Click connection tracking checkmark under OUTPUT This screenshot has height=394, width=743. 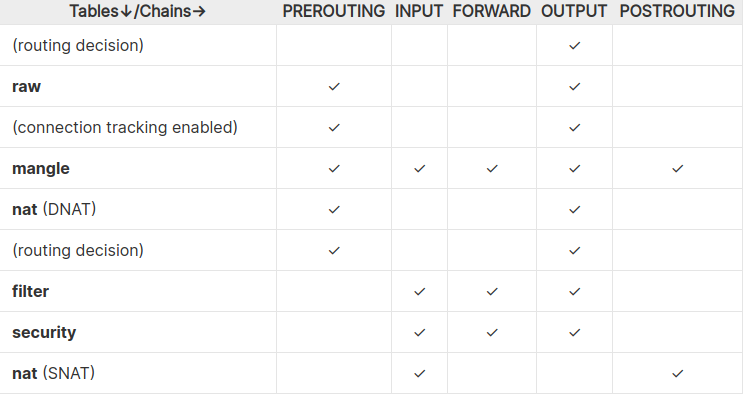[574, 127]
